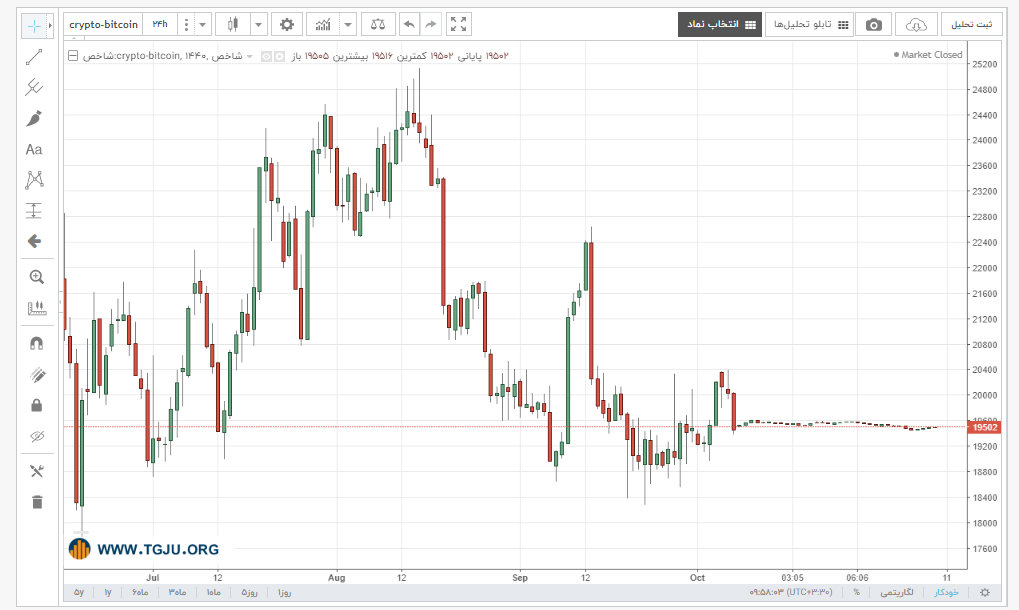Open the indicators chart icon
Image resolution: width=1019 pixels, height=610 pixels.
[323, 25]
